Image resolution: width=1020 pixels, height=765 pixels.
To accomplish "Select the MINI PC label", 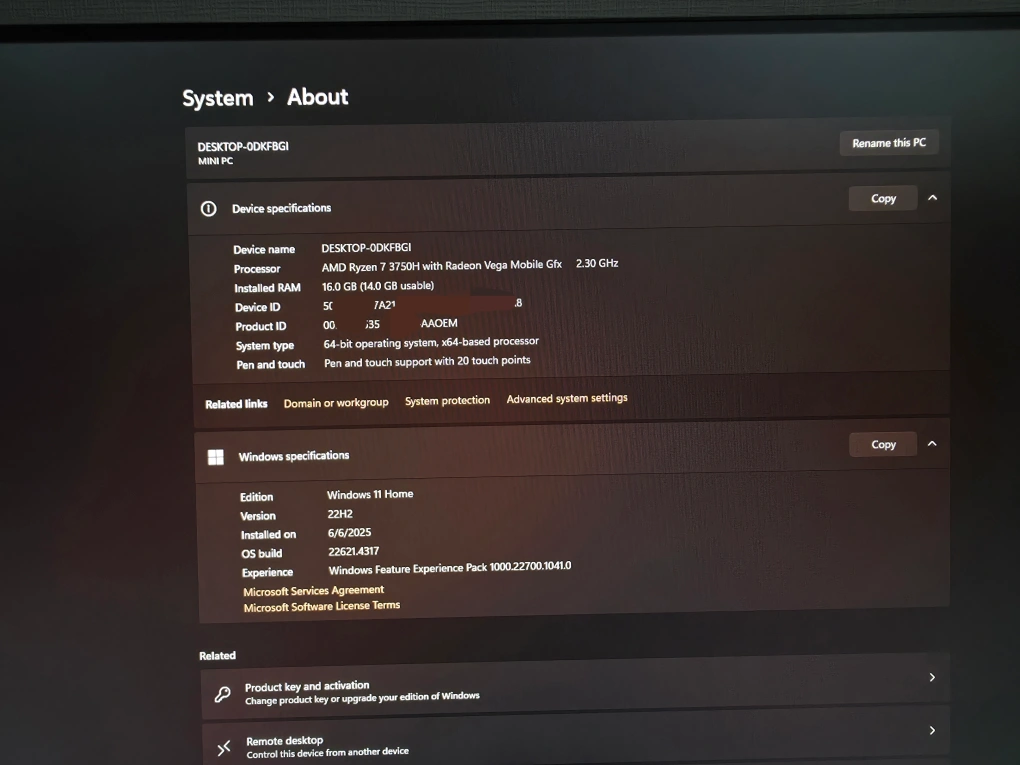I will [215, 161].
